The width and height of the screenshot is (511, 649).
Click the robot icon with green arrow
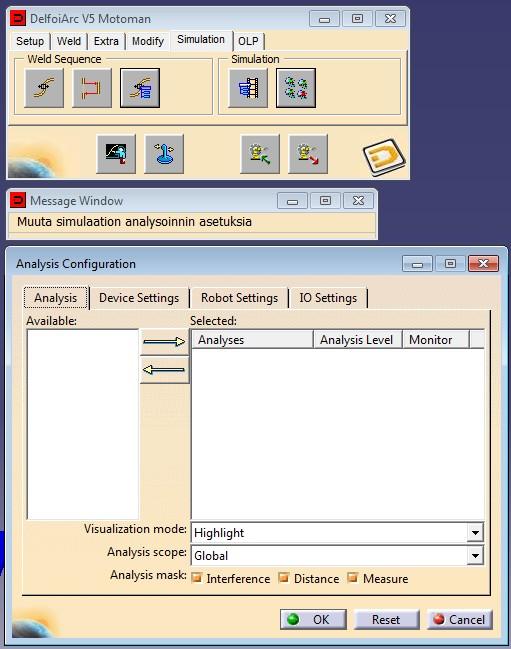260,154
